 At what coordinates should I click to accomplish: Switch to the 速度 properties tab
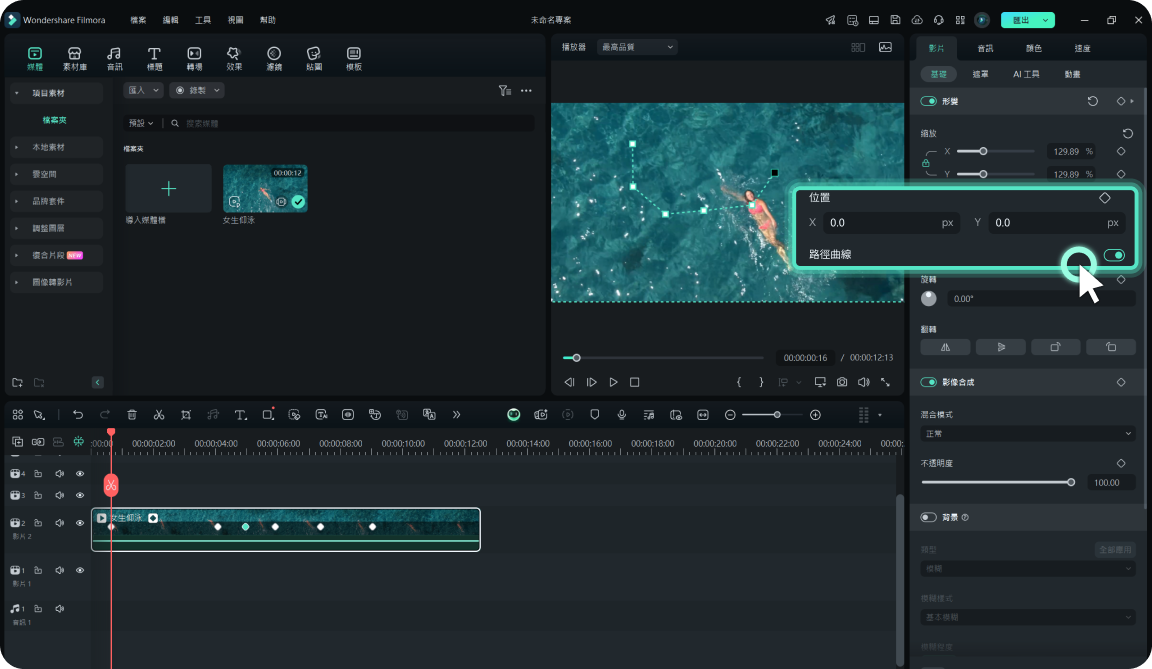[x=1082, y=48]
